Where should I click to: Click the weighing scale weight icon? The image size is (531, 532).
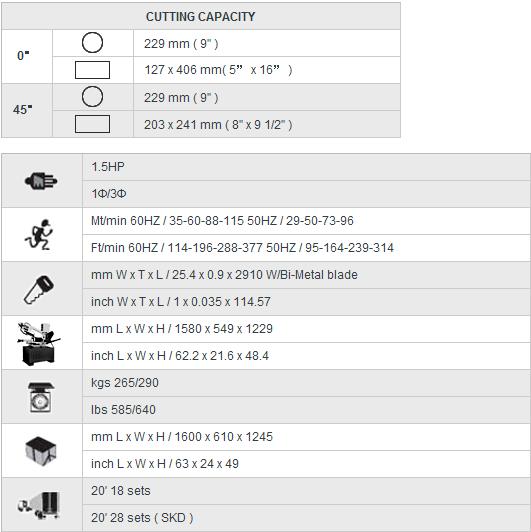coord(41,397)
